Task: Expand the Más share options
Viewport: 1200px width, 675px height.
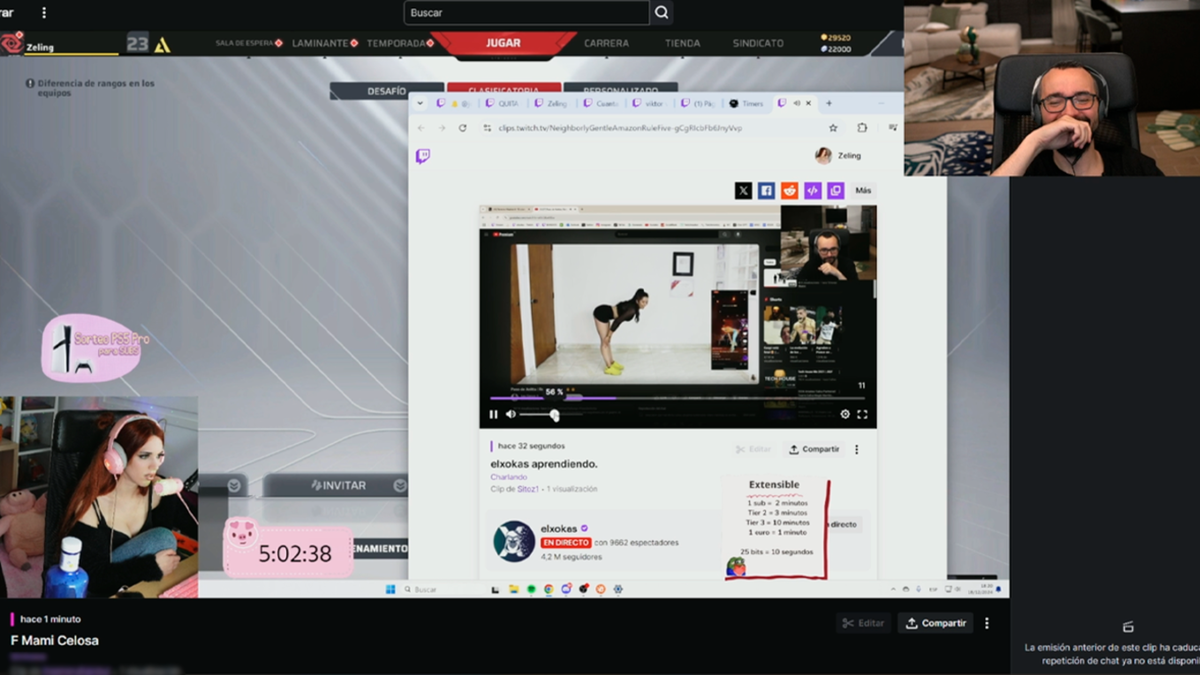Action: click(x=863, y=190)
